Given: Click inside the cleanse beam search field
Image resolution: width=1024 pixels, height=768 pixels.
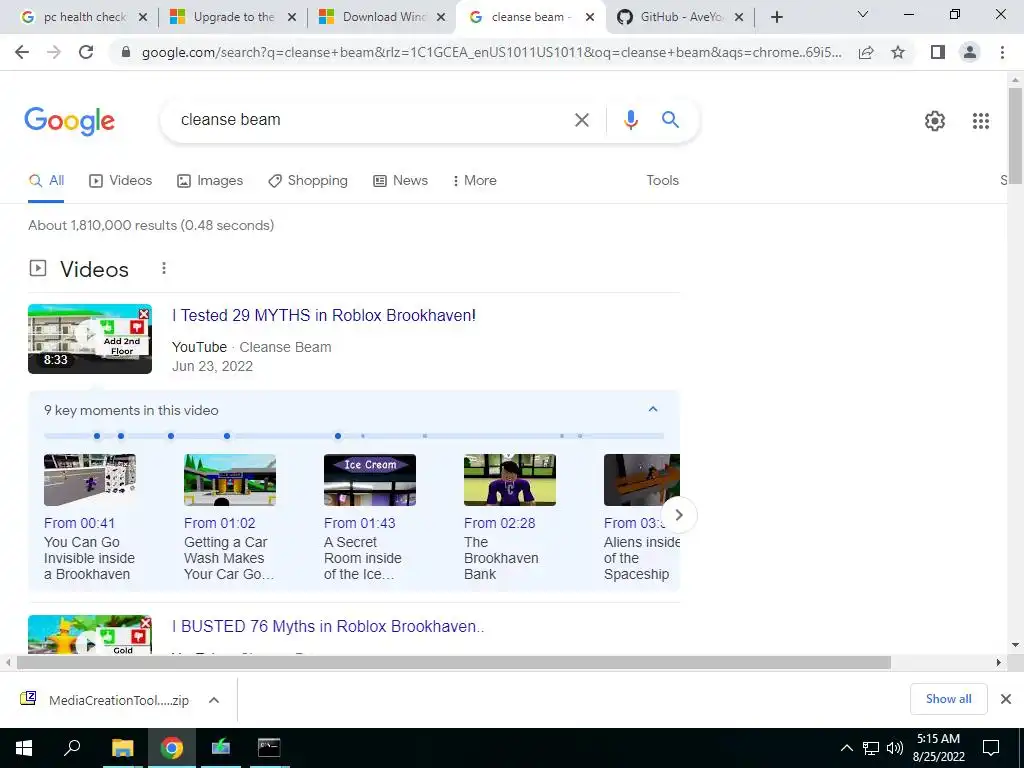Looking at the screenshot, I should [372, 120].
